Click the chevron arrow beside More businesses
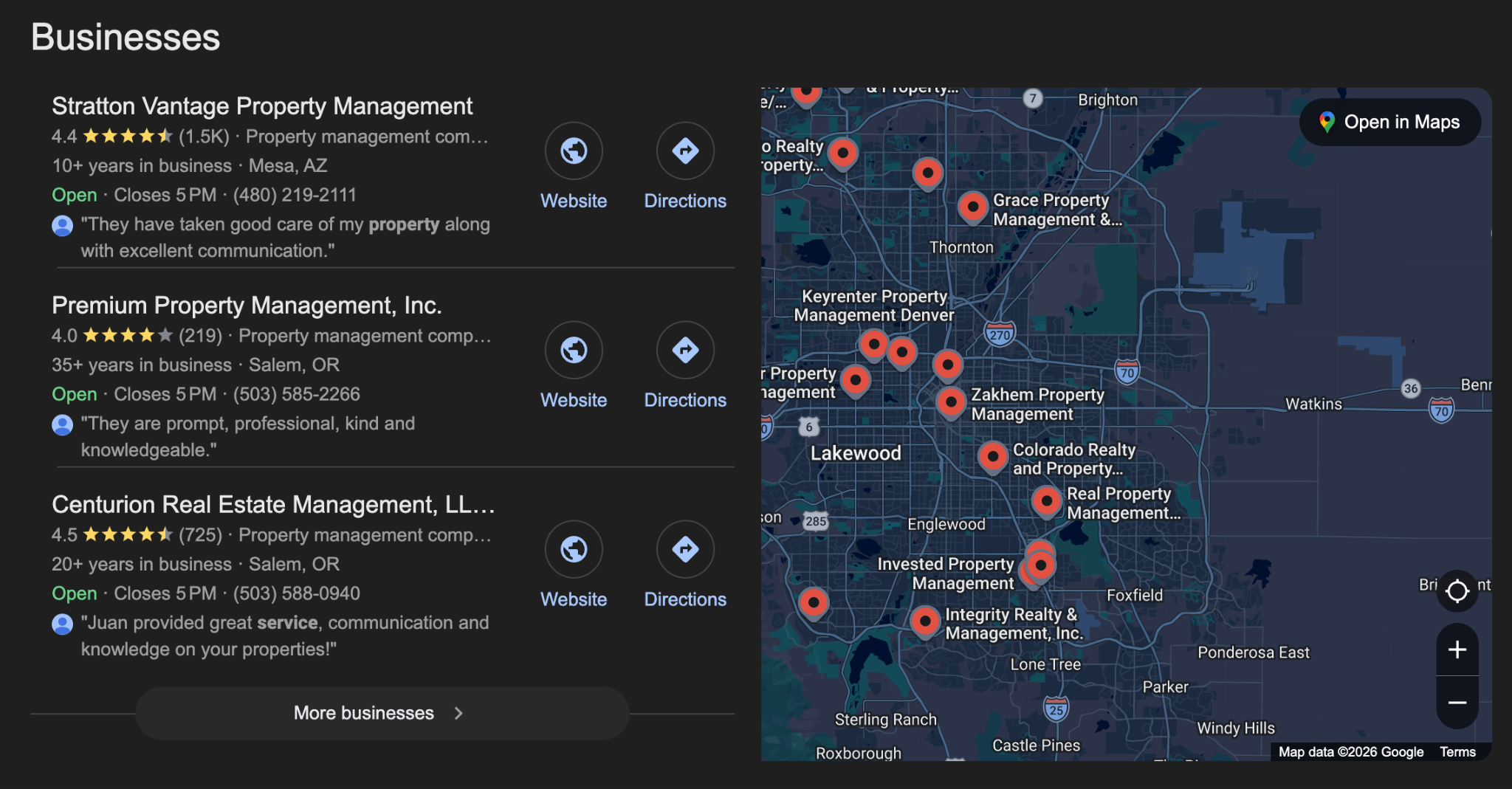1512x789 pixels. [x=458, y=713]
